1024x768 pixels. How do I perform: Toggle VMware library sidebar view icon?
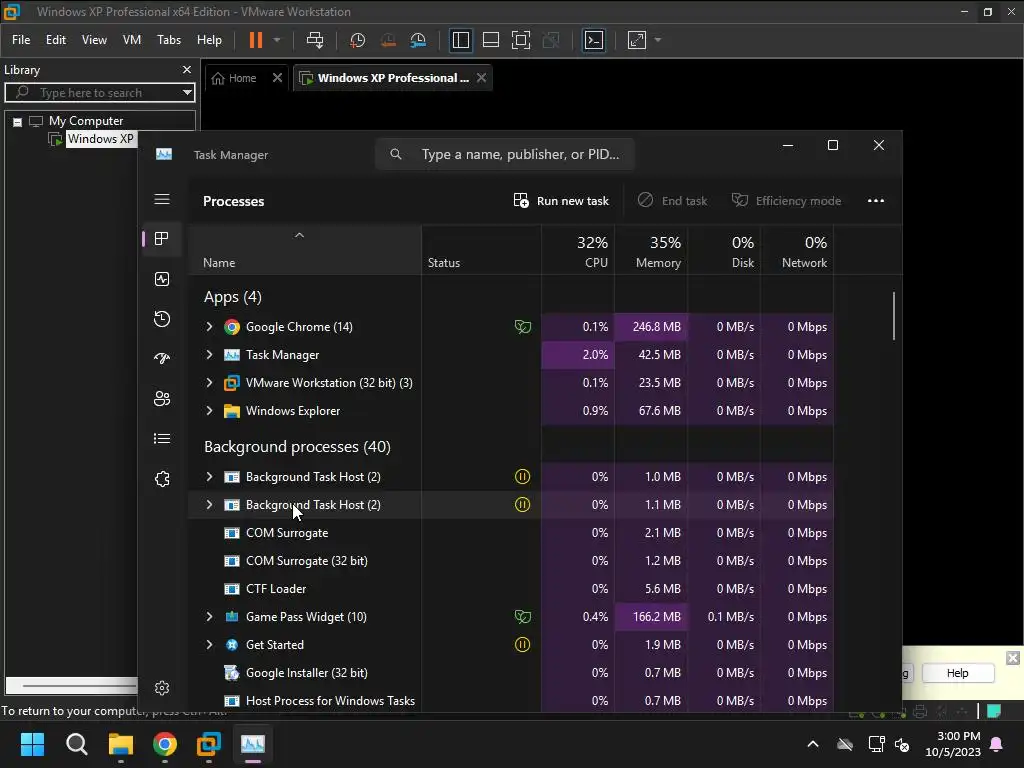(x=460, y=40)
